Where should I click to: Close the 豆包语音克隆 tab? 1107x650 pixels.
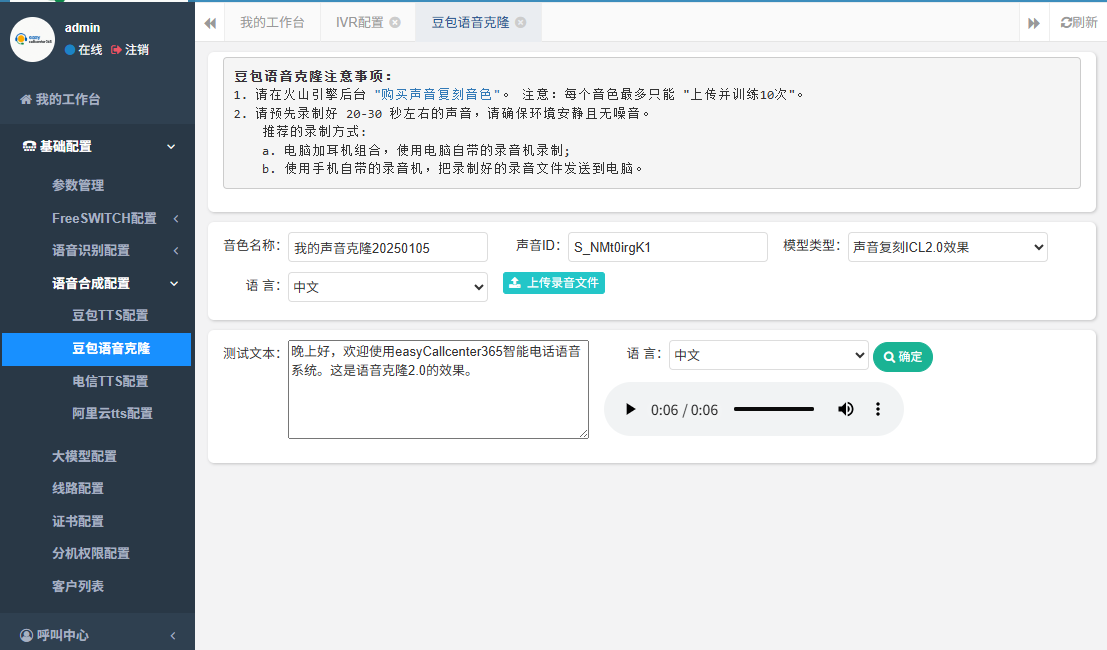[x=521, y=23]
